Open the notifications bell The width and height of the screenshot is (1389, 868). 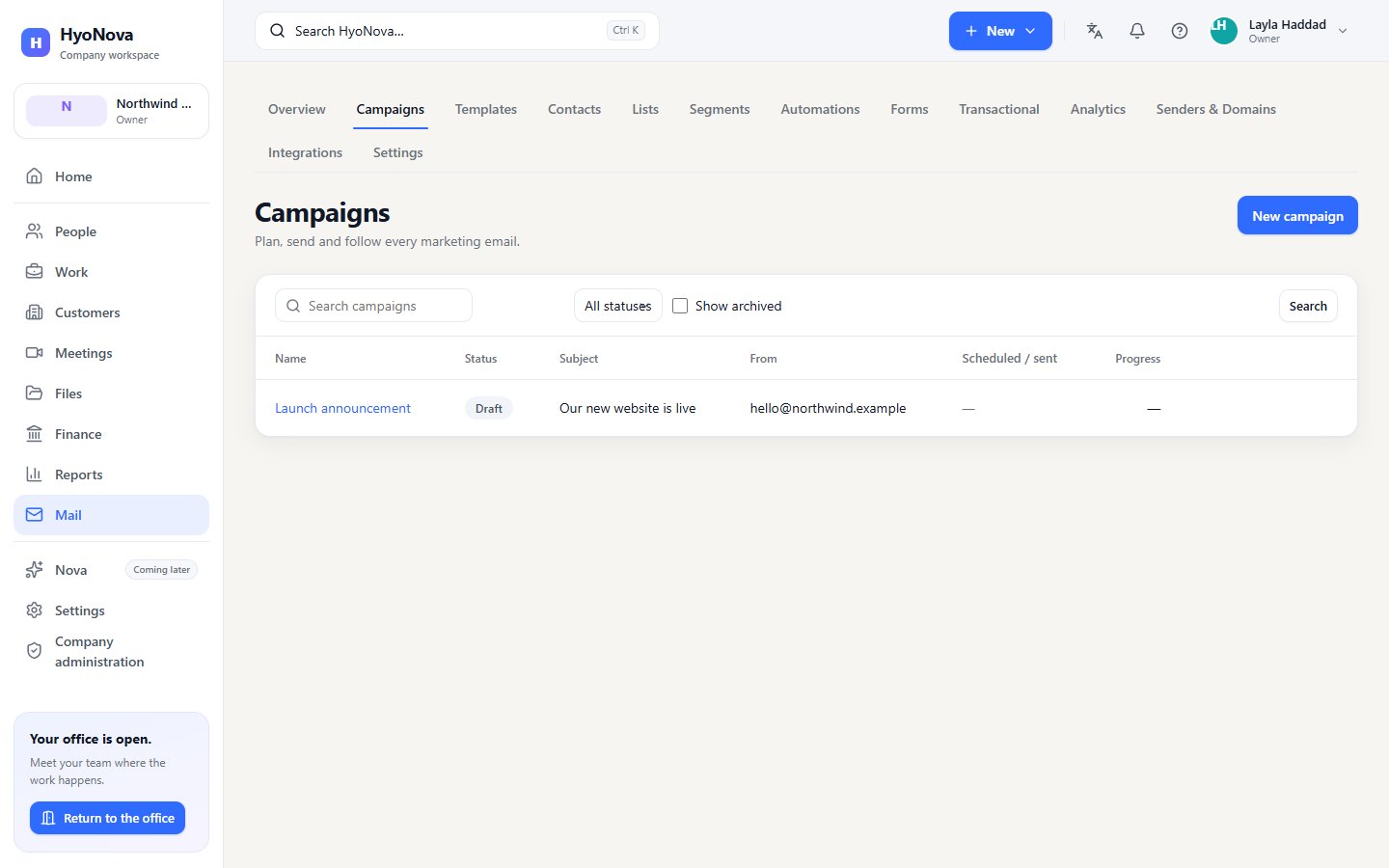pyautogui.click(x=1137, y=31)
